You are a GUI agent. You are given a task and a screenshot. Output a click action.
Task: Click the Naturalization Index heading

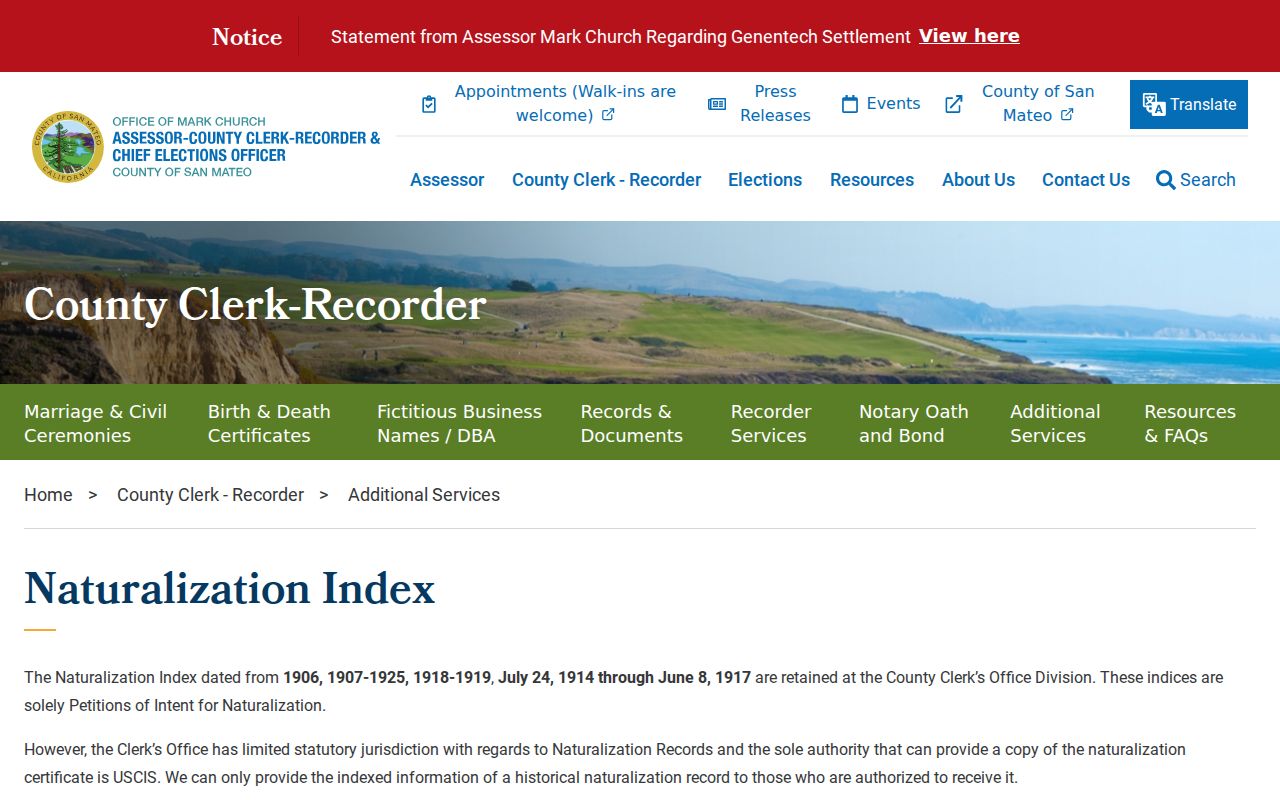tap(230, 588)
